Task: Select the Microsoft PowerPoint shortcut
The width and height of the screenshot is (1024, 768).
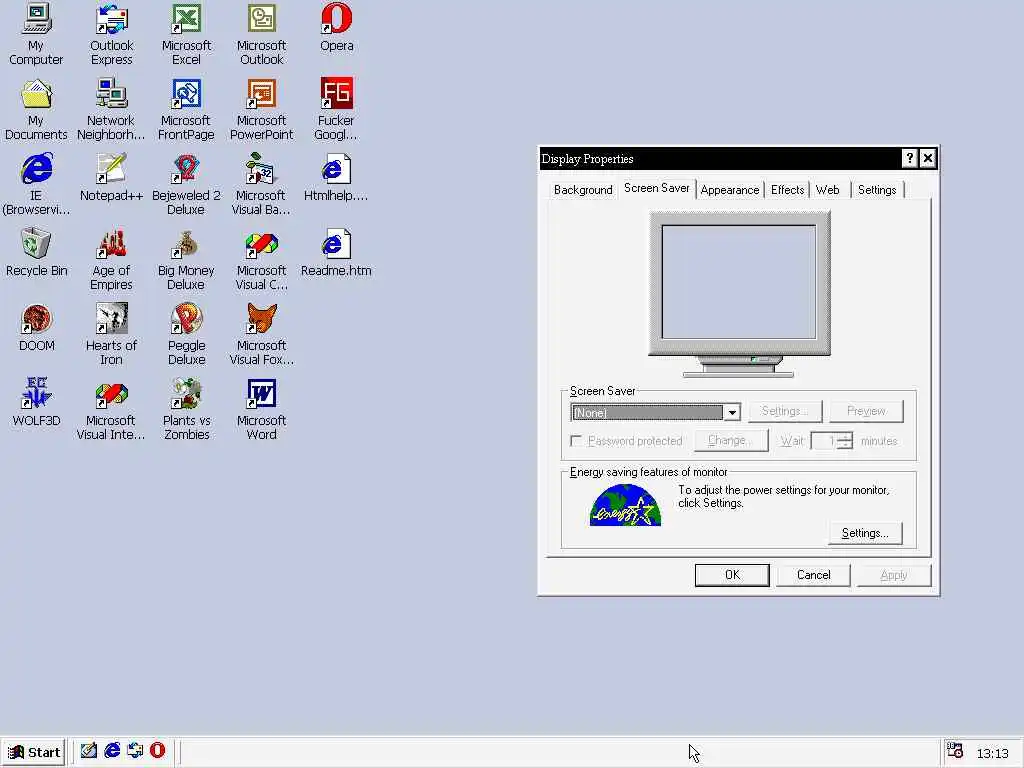Action: (x=261, y=109)
